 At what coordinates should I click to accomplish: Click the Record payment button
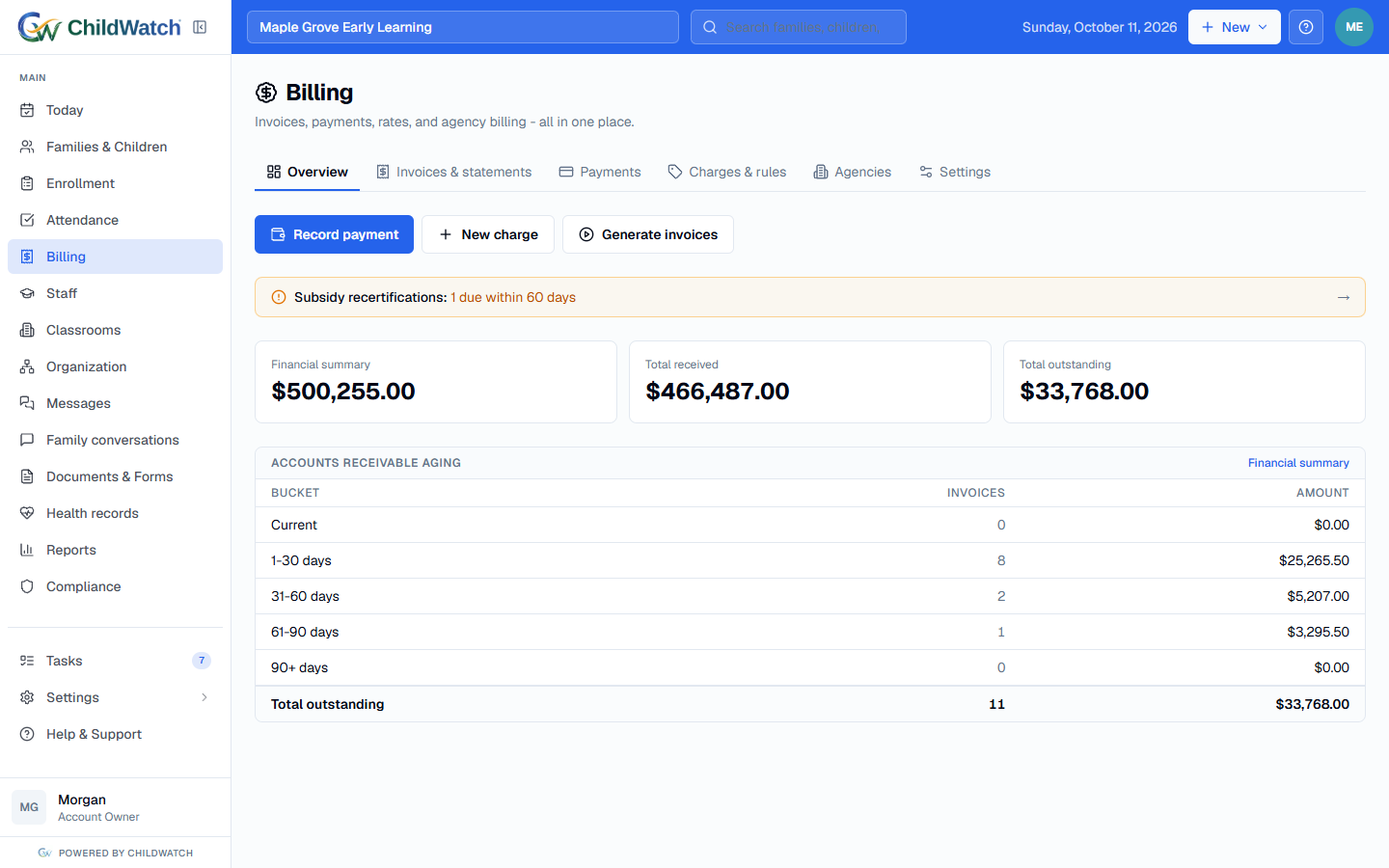334,234
